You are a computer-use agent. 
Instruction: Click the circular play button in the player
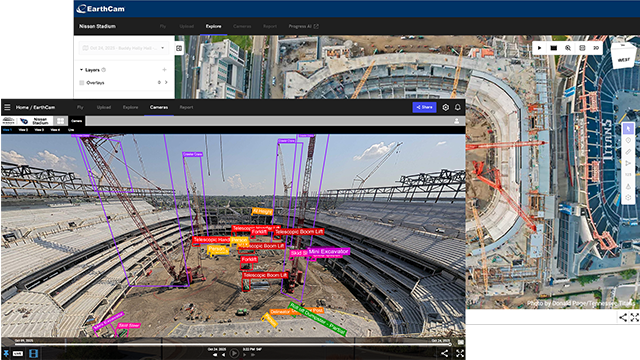click(x=234, y=353)
